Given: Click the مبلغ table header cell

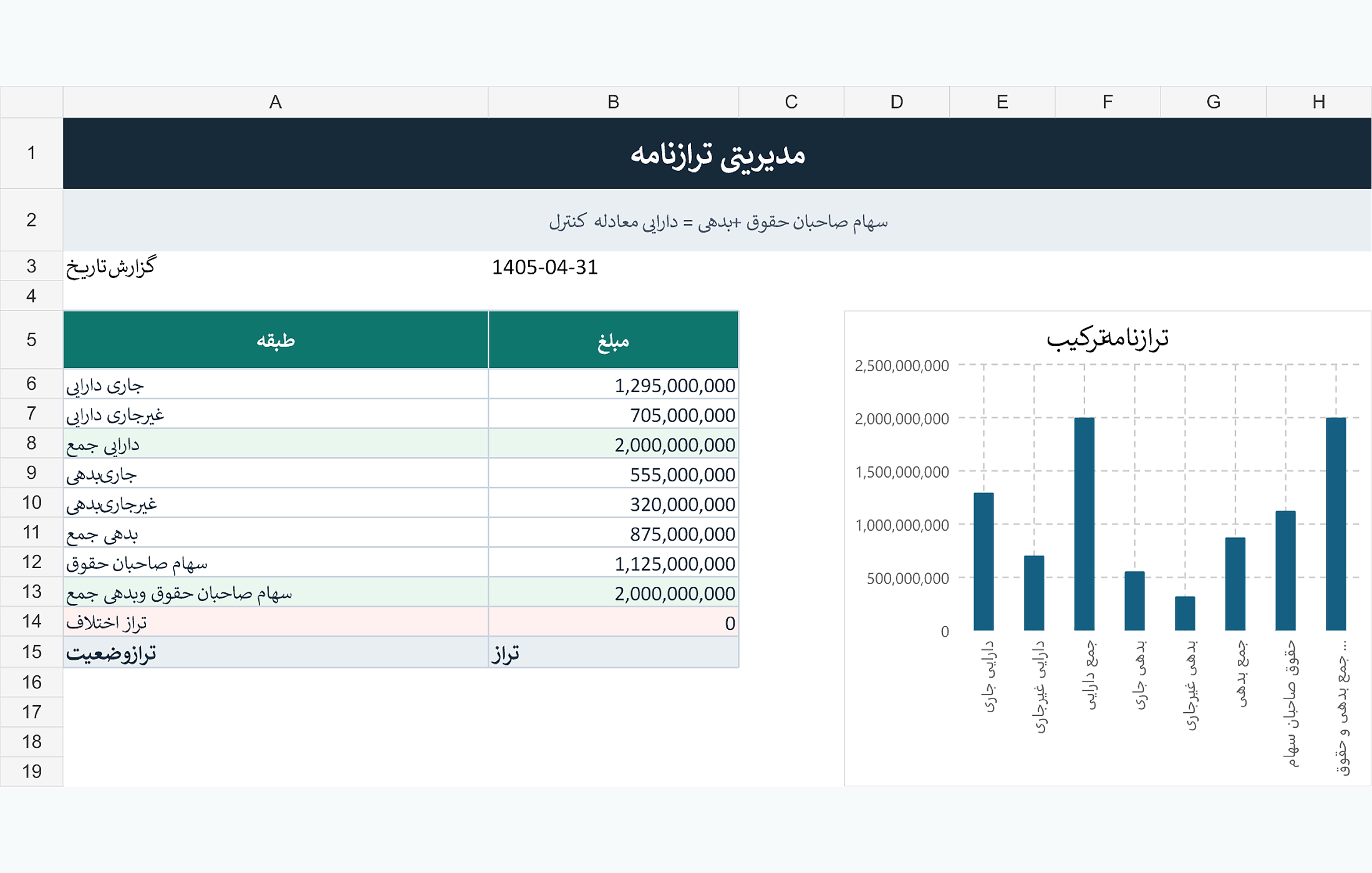Looking at the screenshot, I should pyautogui.click(x=613, y=340).
